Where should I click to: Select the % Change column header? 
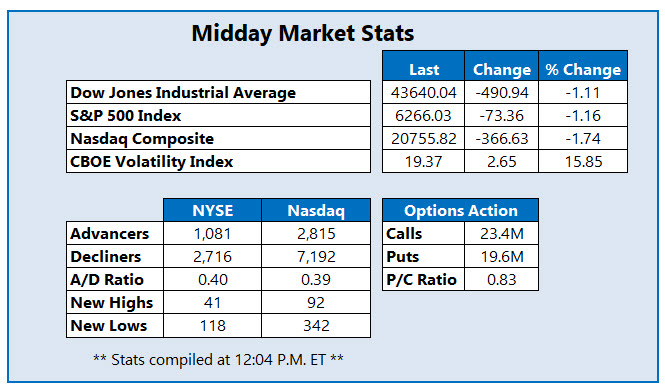pyautogui.click(x=583, y=66)
